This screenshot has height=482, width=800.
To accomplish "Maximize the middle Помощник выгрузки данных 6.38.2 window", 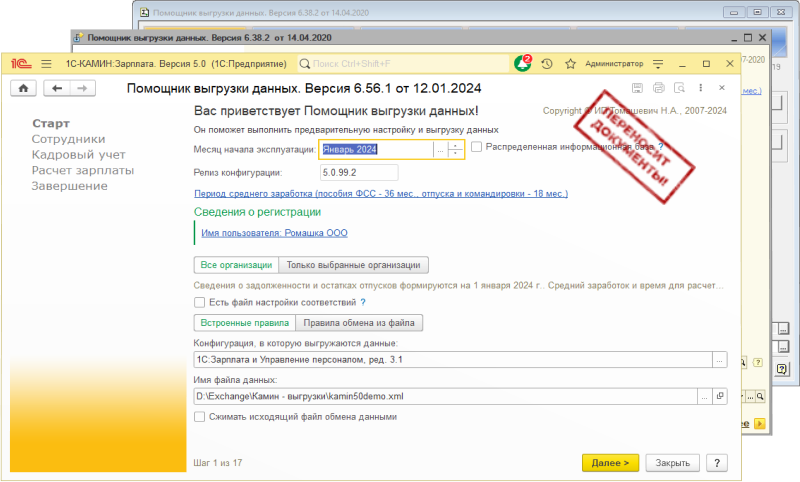I will point(748,38).
